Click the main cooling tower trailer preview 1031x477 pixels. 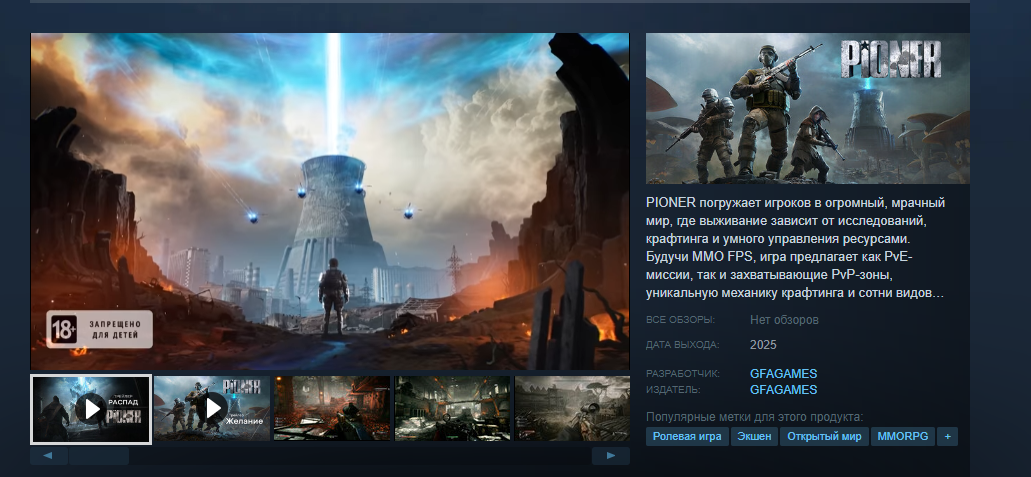click(330, 201)
